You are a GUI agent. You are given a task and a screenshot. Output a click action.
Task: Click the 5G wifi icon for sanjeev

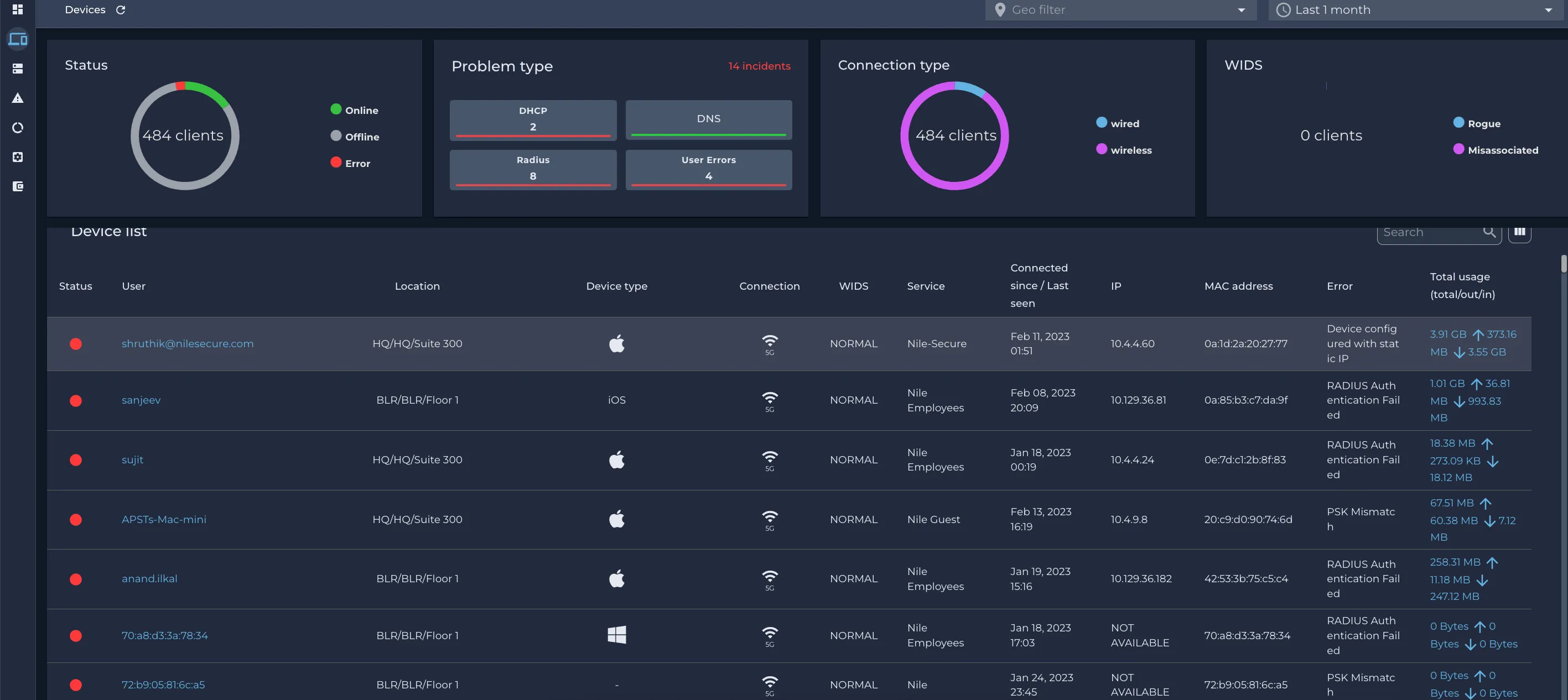(770, 401)
